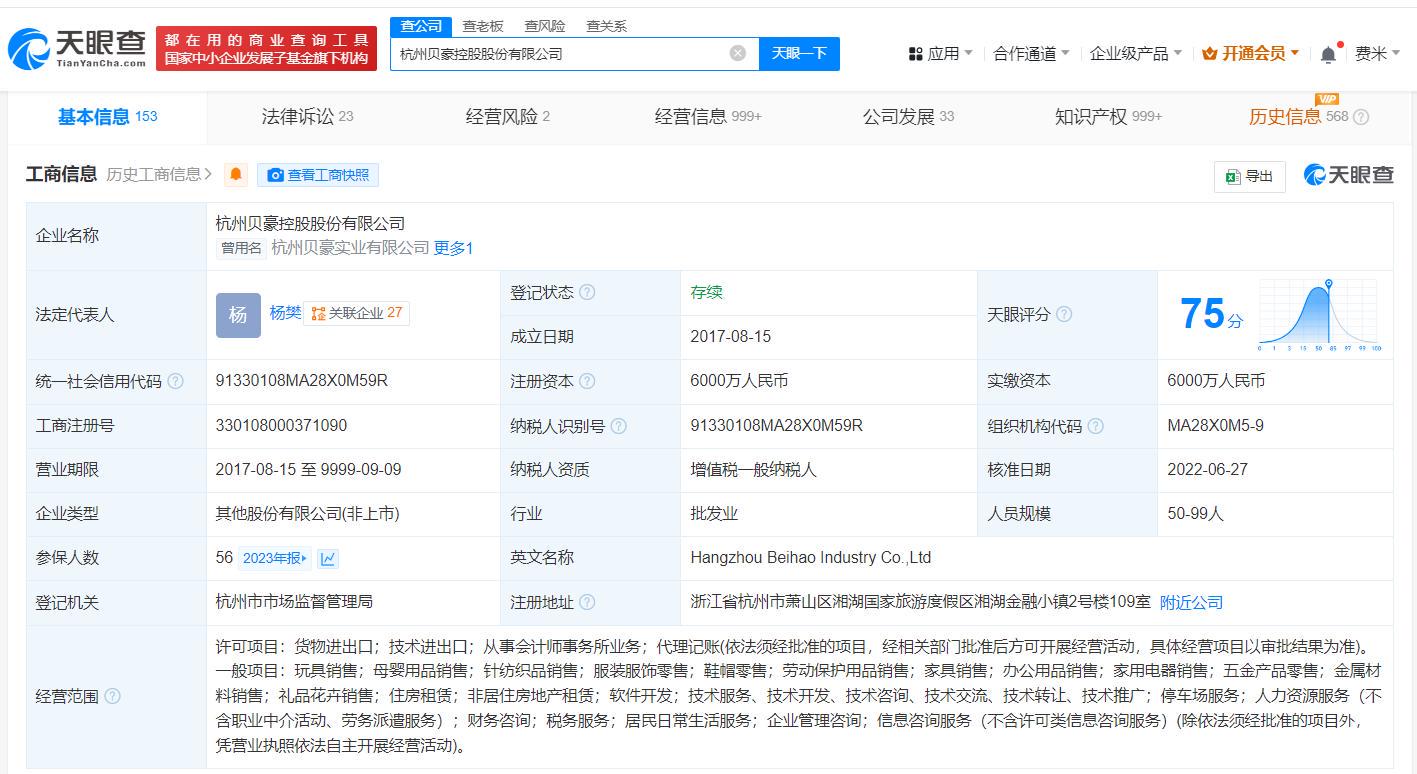Open the 企业级产品 dropdown
1417x774 pixels.
pos(1136,54)
